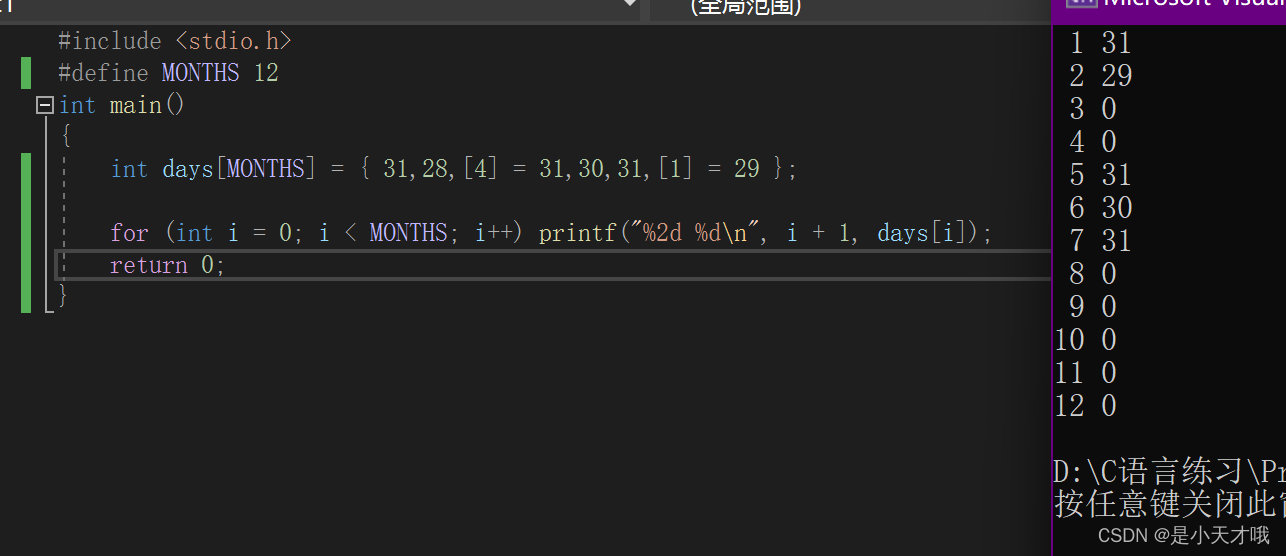Click the [4] = 31 designated initializer
The height and width of the screenshot is (556, 1286).
(x=513, y=169)
